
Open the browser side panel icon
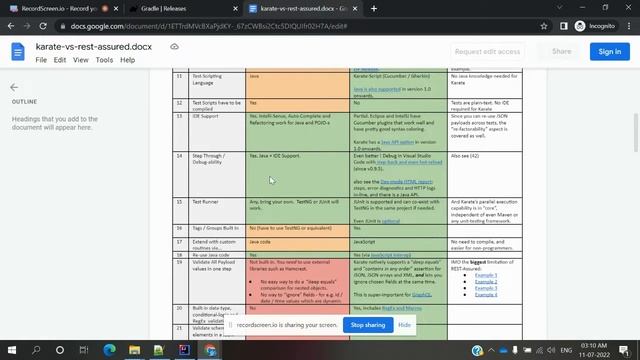point(564,26)
